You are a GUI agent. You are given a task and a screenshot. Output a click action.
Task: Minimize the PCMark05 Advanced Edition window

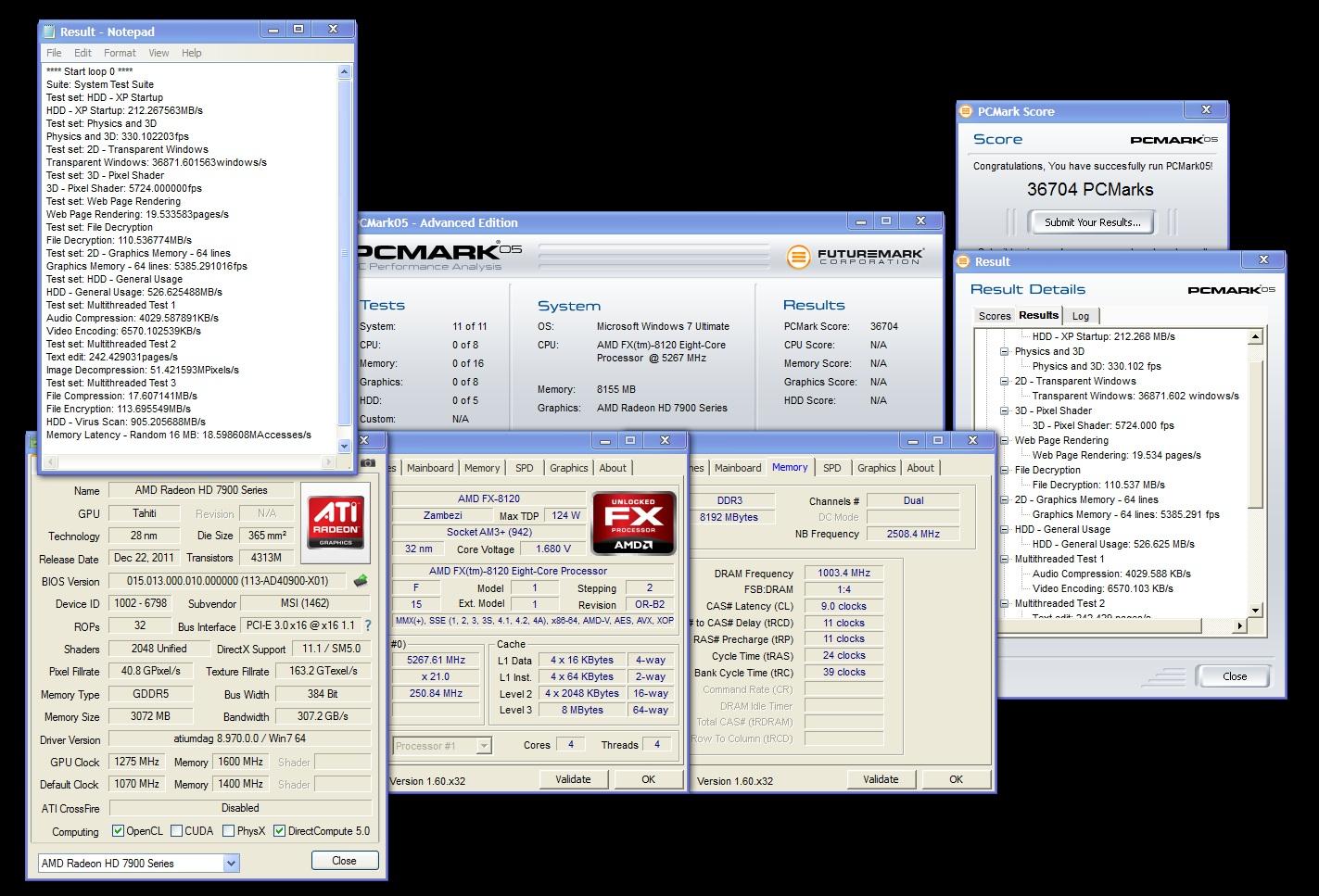pyautogui.click(x=860, y=221)
